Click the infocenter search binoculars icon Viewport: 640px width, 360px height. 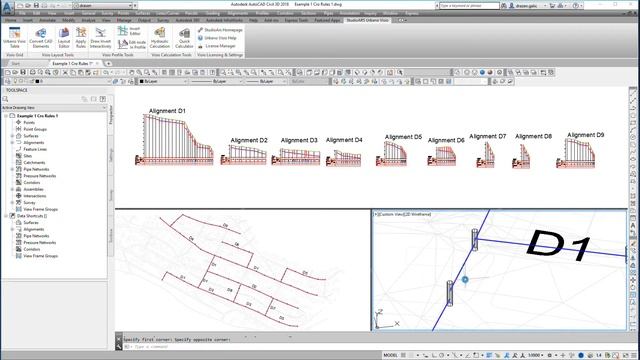(504, 6)
